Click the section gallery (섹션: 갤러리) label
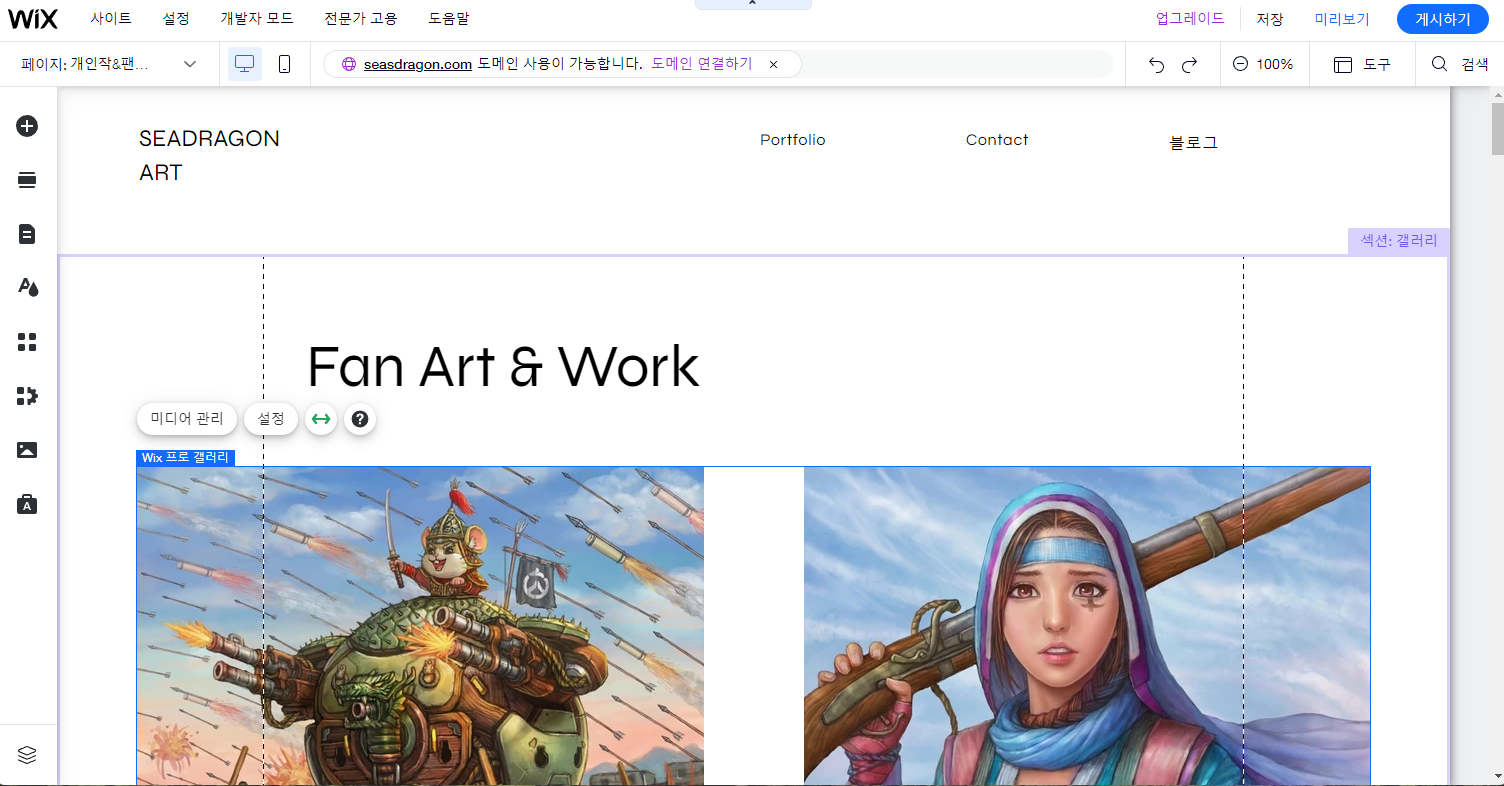Screen dimensions: 1504x786 click(x=1398, y=241)
